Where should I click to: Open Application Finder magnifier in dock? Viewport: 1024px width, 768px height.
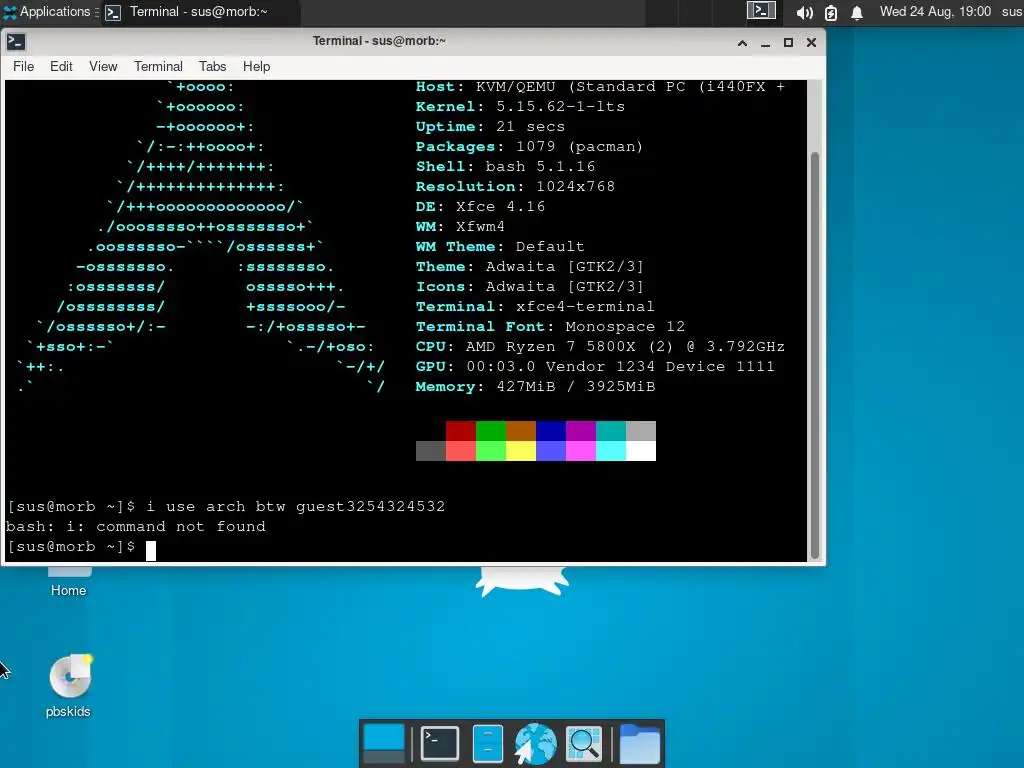pyautogui.click(x=583, y=743)
